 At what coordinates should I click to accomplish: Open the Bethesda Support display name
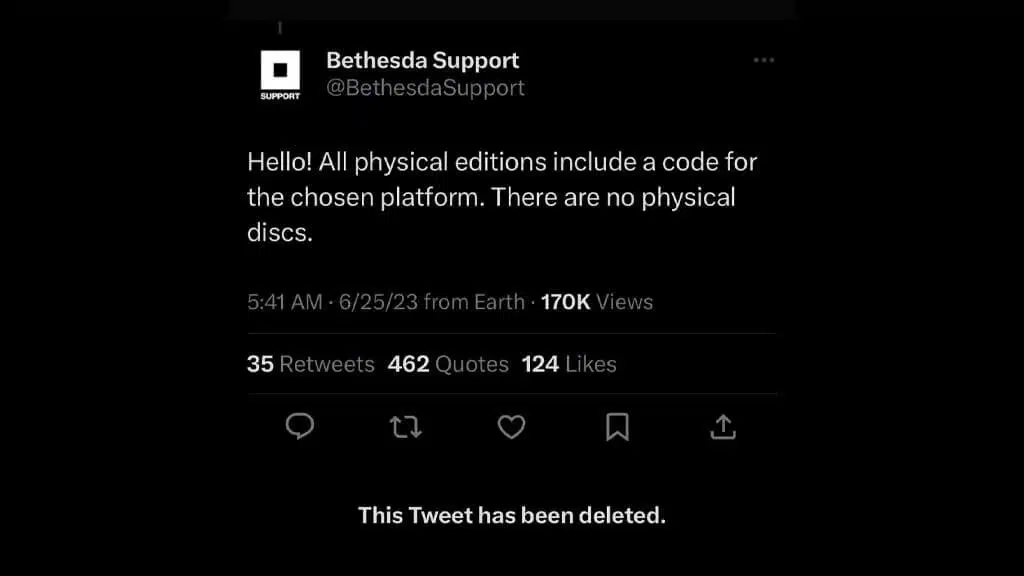tap(422, 60)
